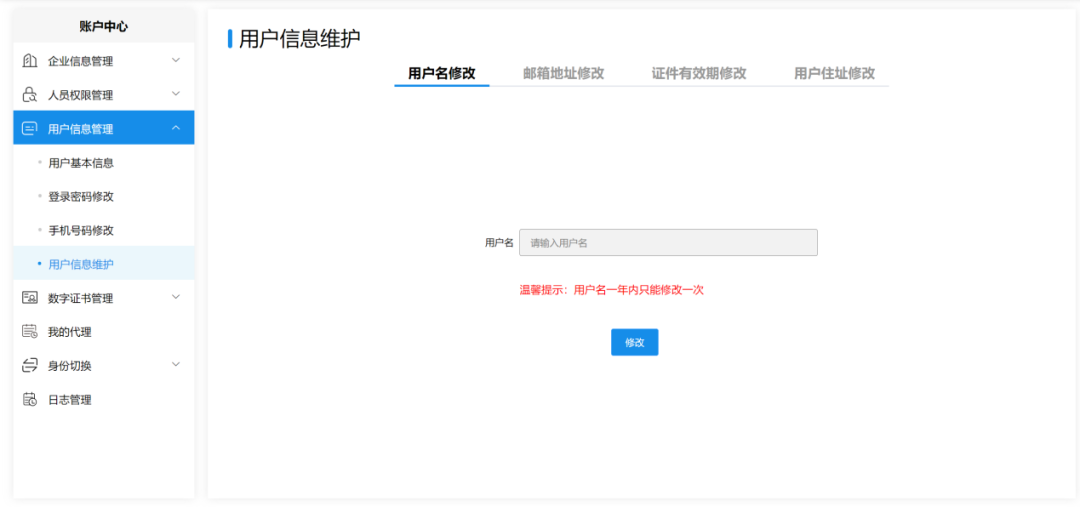Expand 身份切换 with its chevron

176,364
